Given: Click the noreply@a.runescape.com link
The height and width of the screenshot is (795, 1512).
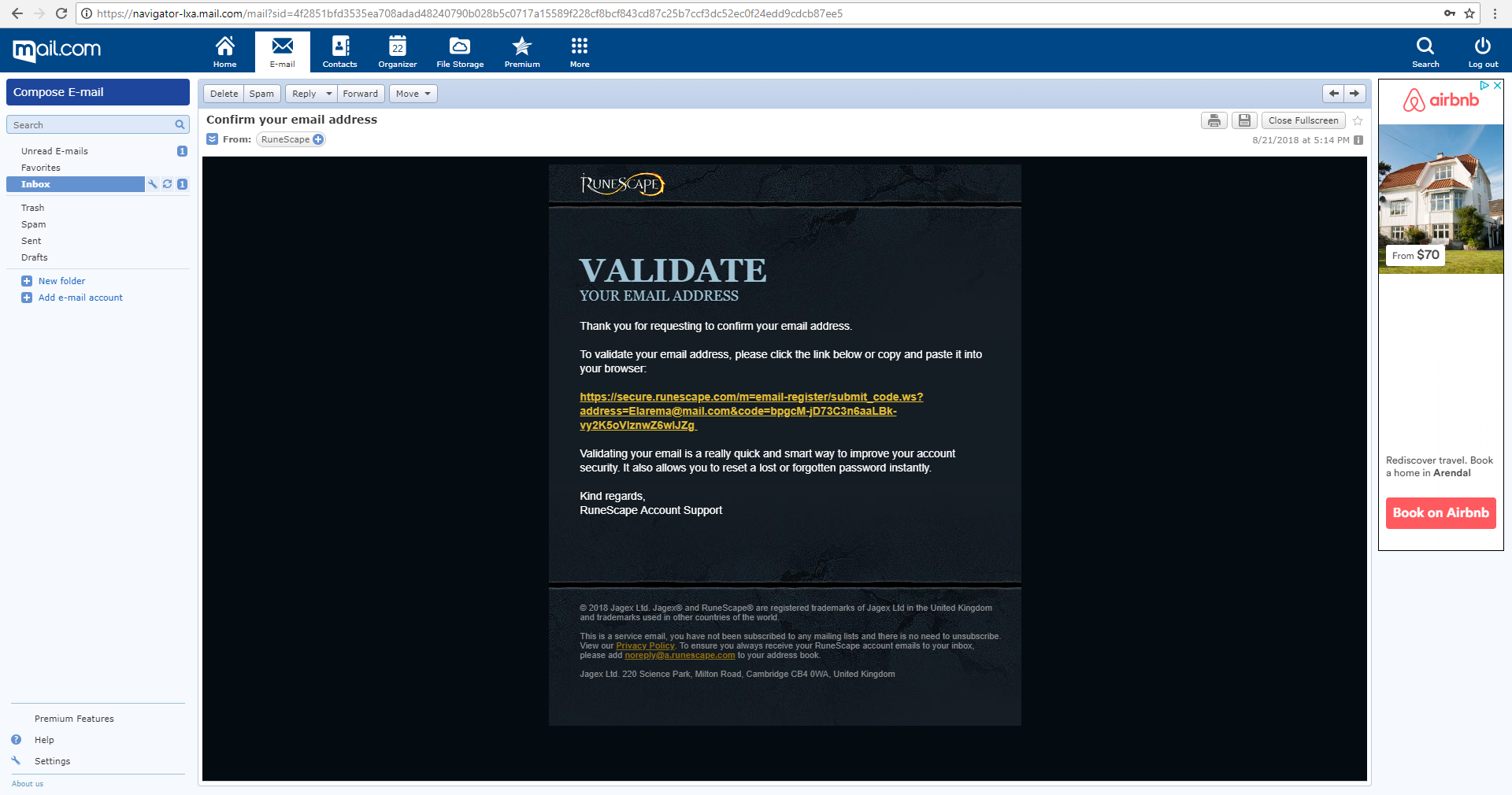Looking at the screenshot, I should tap(680, 655).
